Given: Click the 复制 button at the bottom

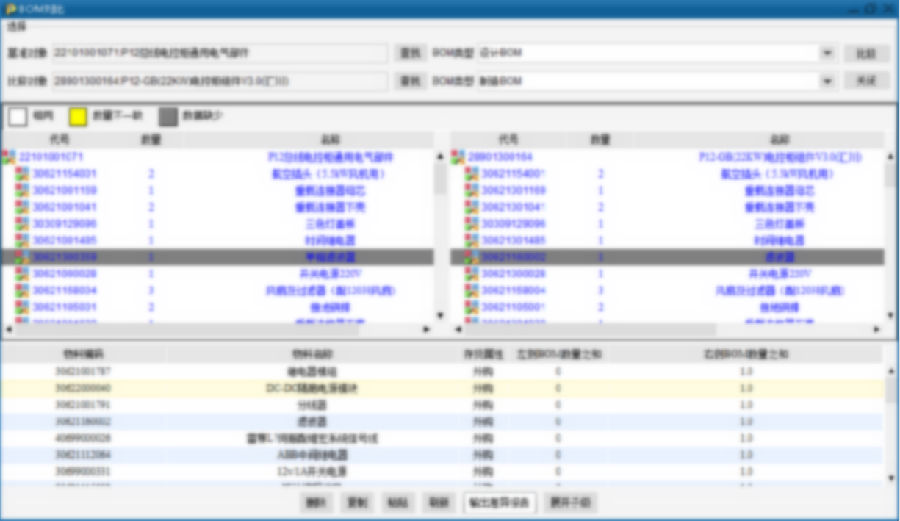Looking at the screenshot, I should point(357,503).
